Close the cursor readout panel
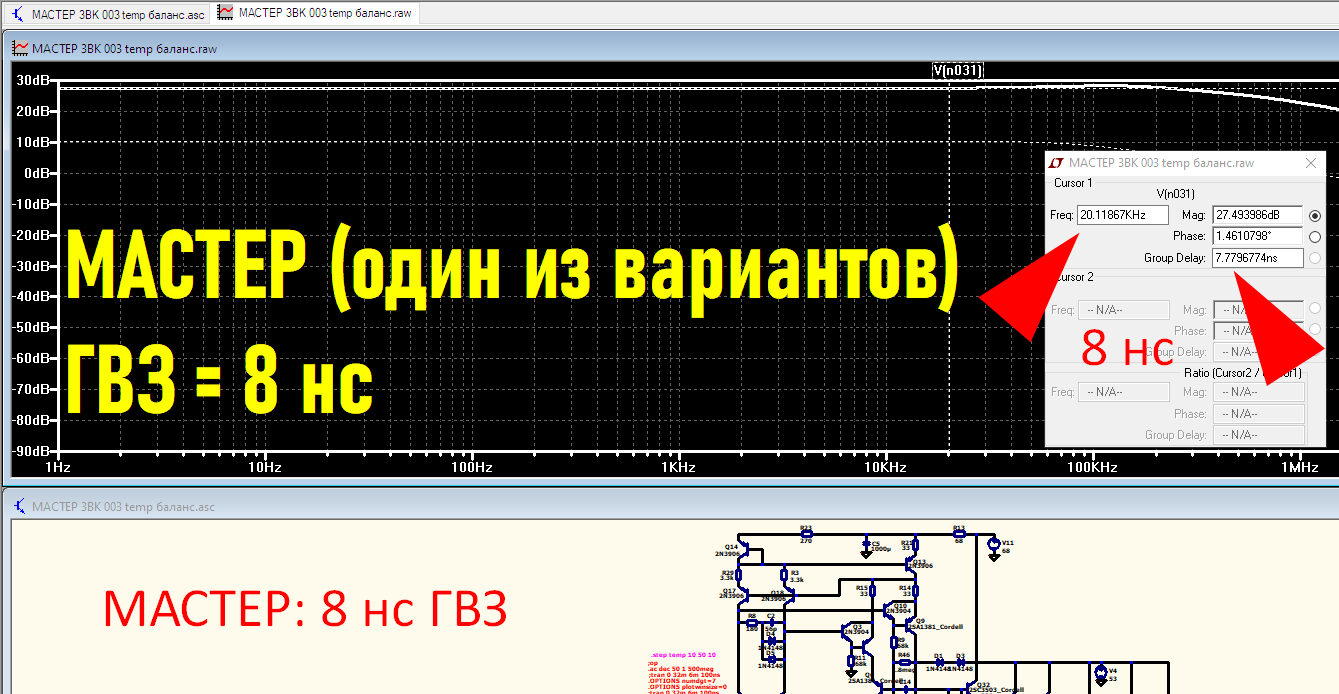Screen dimensions: 1339x694 click(1312, 162)
